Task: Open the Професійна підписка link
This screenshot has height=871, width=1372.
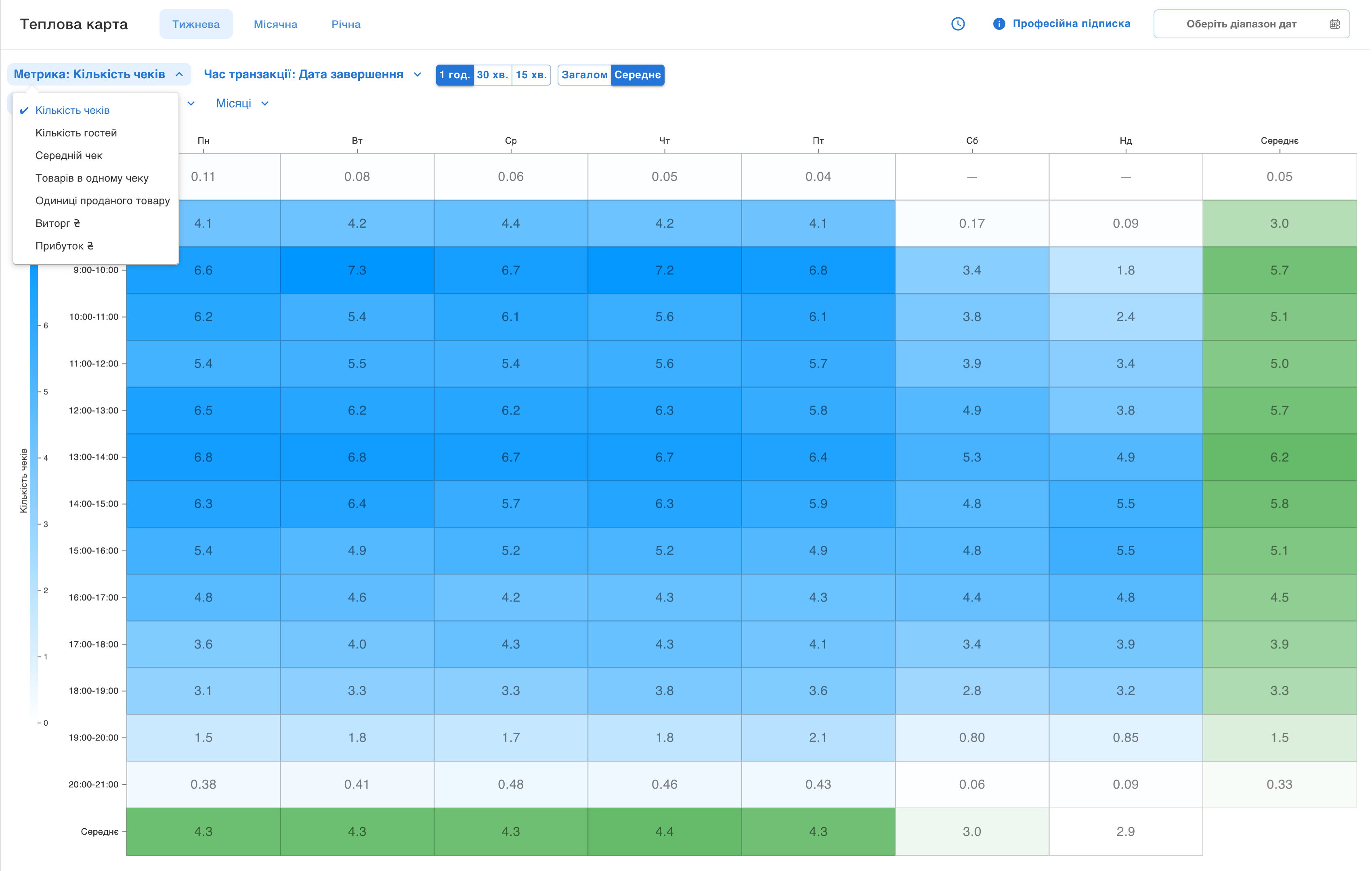Action: pos(1071,24)
